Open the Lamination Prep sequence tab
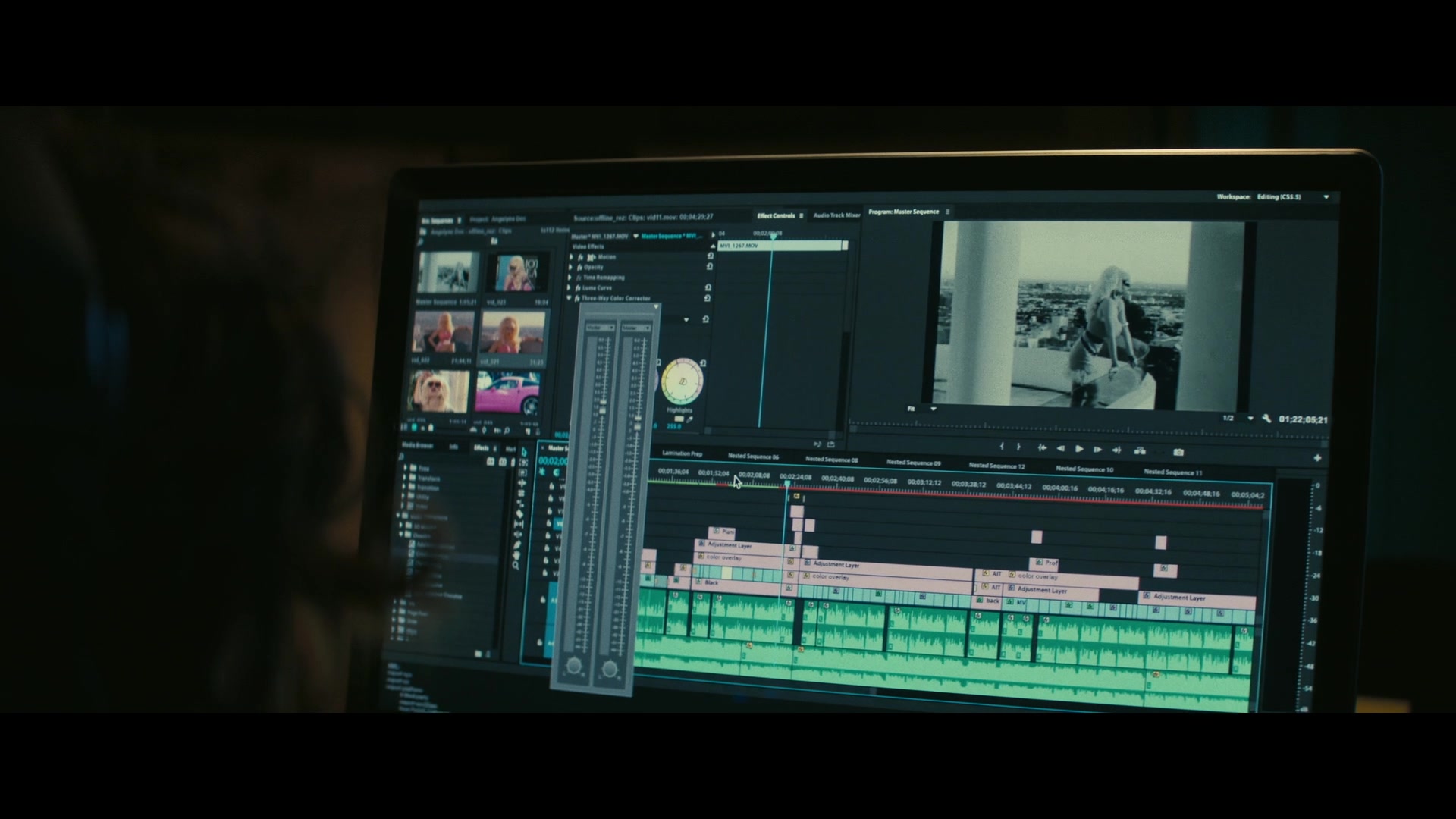The height and width of the screenshot is (819, 1456). click(x=682, y=453)
